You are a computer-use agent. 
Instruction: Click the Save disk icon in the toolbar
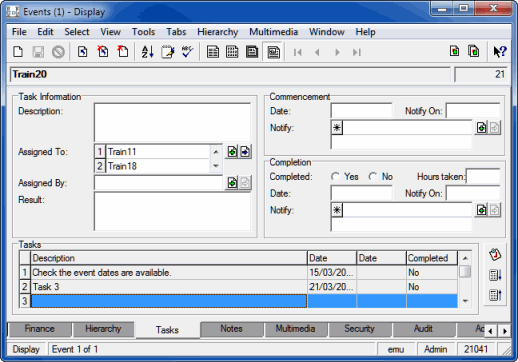(38, 52)
